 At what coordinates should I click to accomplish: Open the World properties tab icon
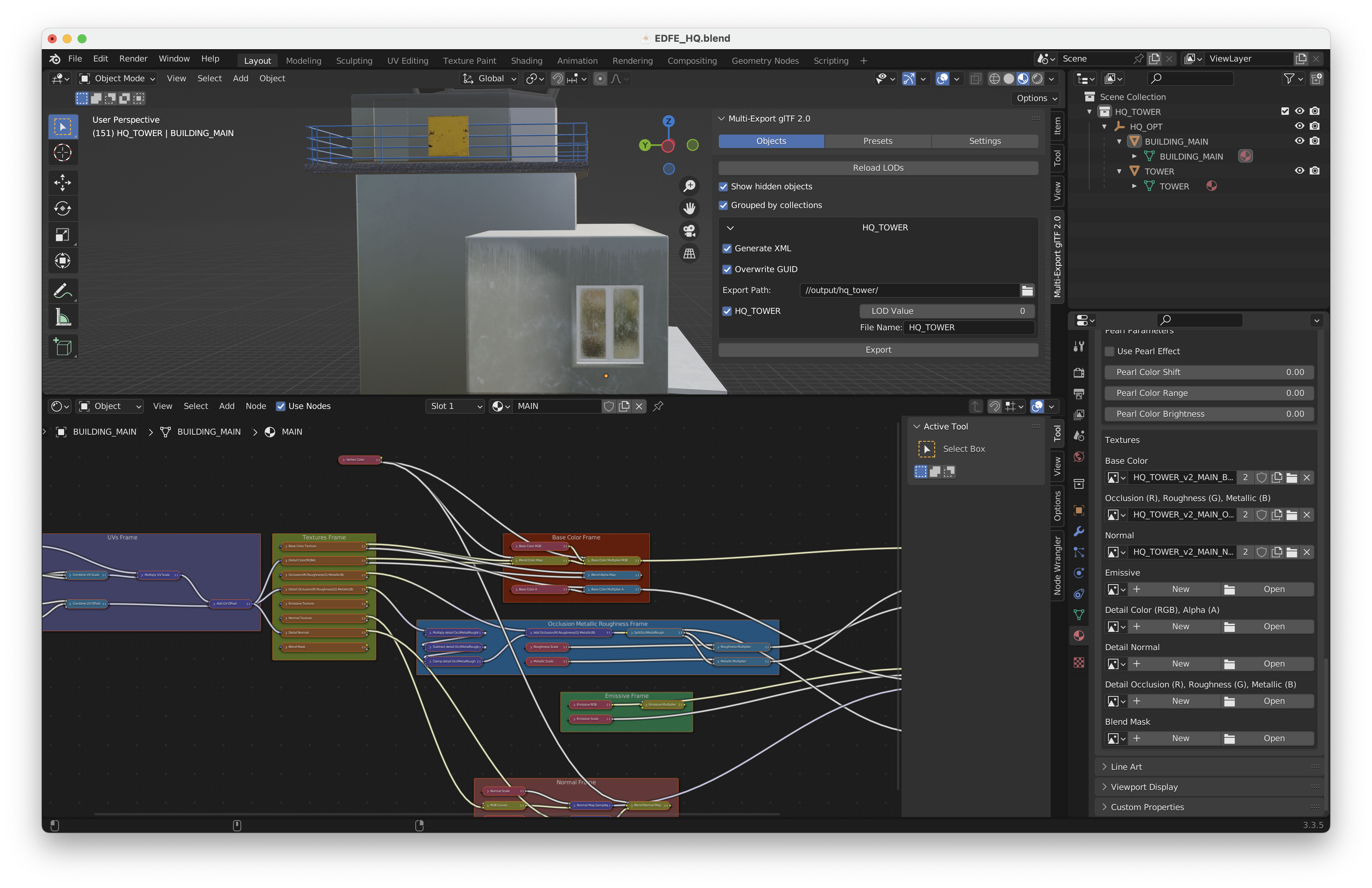(1079, 457)
